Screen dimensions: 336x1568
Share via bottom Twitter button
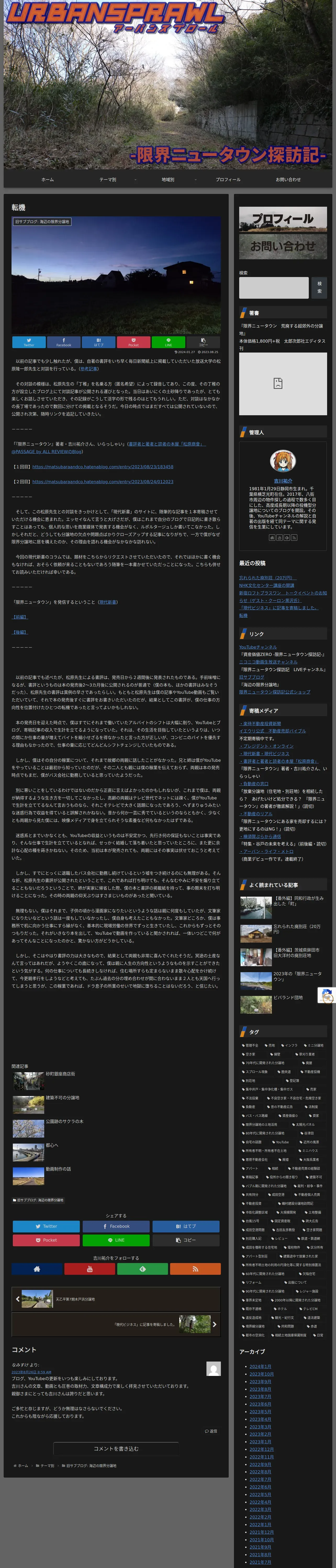pyautogui.click(x=46, y=1226)
